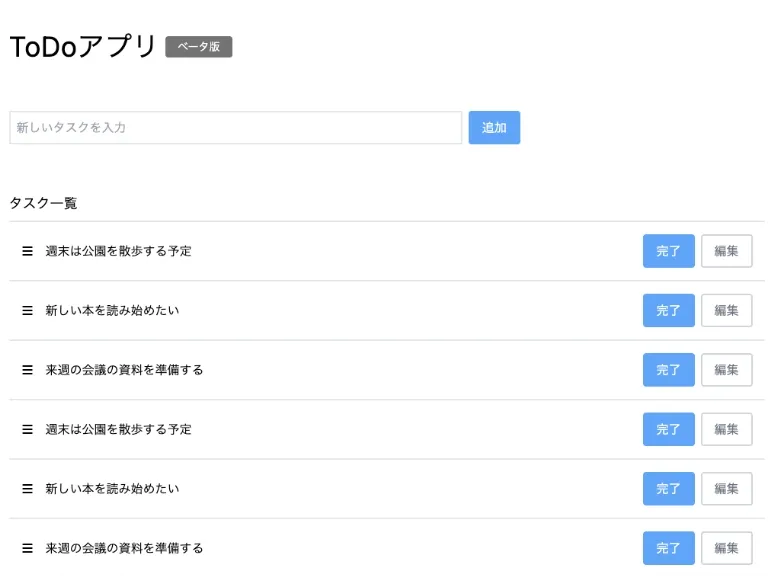Complete the first '来週の会議の資料を準備する' task
Image resolution: width=768 pixels, height=576 pixels.
668,370
